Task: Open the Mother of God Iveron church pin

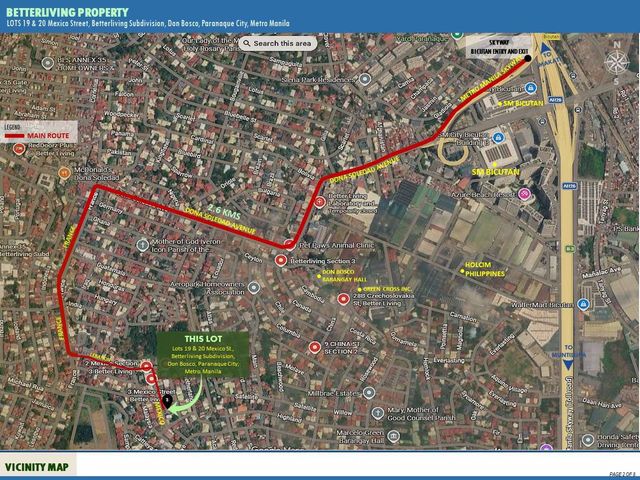Action: click(142, 245)
